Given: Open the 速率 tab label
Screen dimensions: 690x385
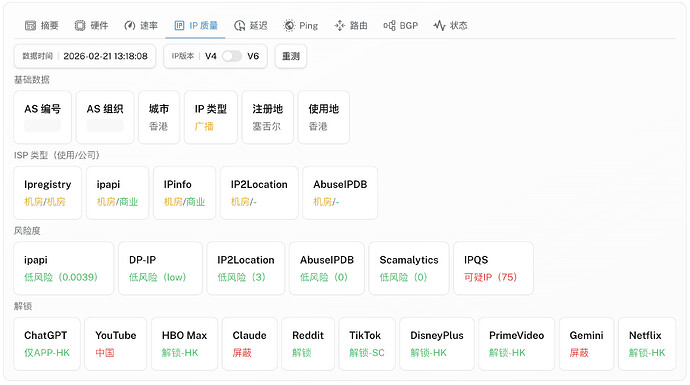Looking at the screenshot, I should point(149,26).
